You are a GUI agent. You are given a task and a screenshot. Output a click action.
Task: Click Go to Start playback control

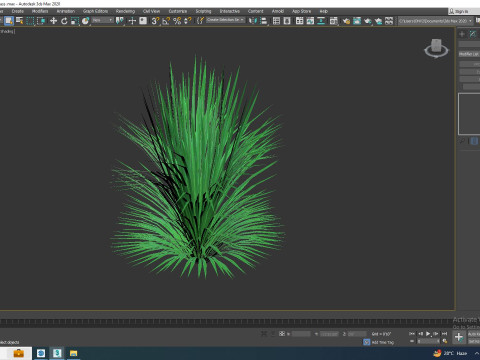[412, 333]
